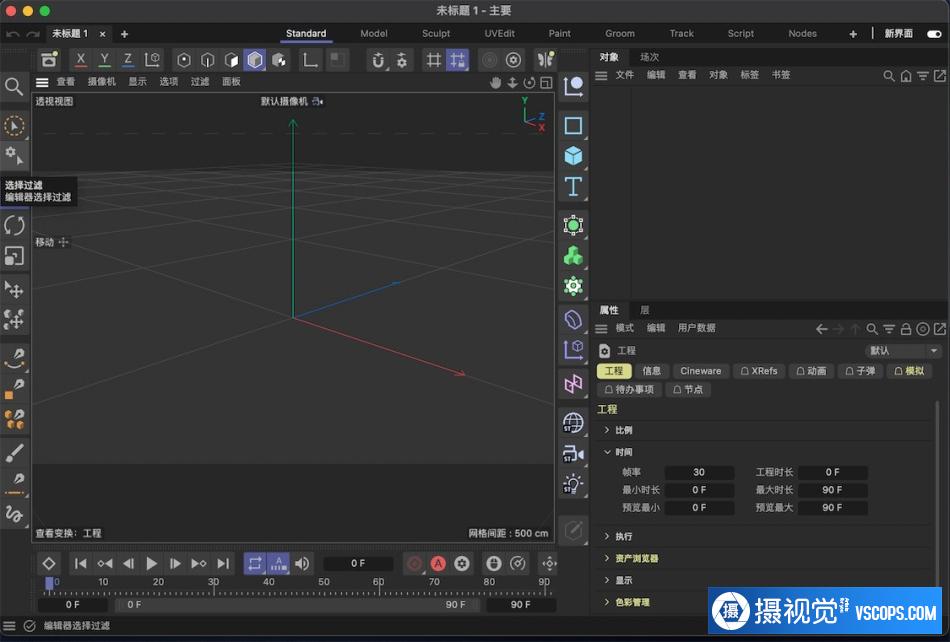Viewport: 950px width, 642px height.
Task: Toggle the red auto-keying A button
Action: click(x=438, y=564)
